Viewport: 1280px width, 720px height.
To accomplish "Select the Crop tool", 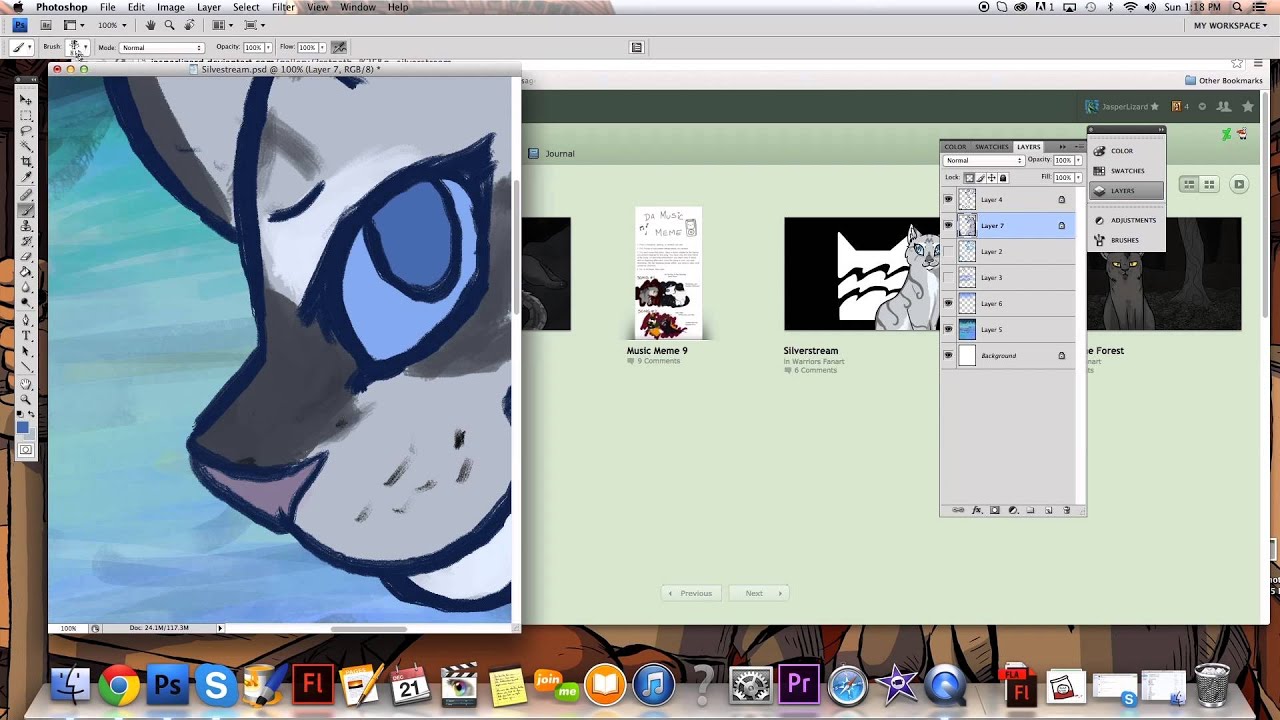I will [x=26, y=161].
